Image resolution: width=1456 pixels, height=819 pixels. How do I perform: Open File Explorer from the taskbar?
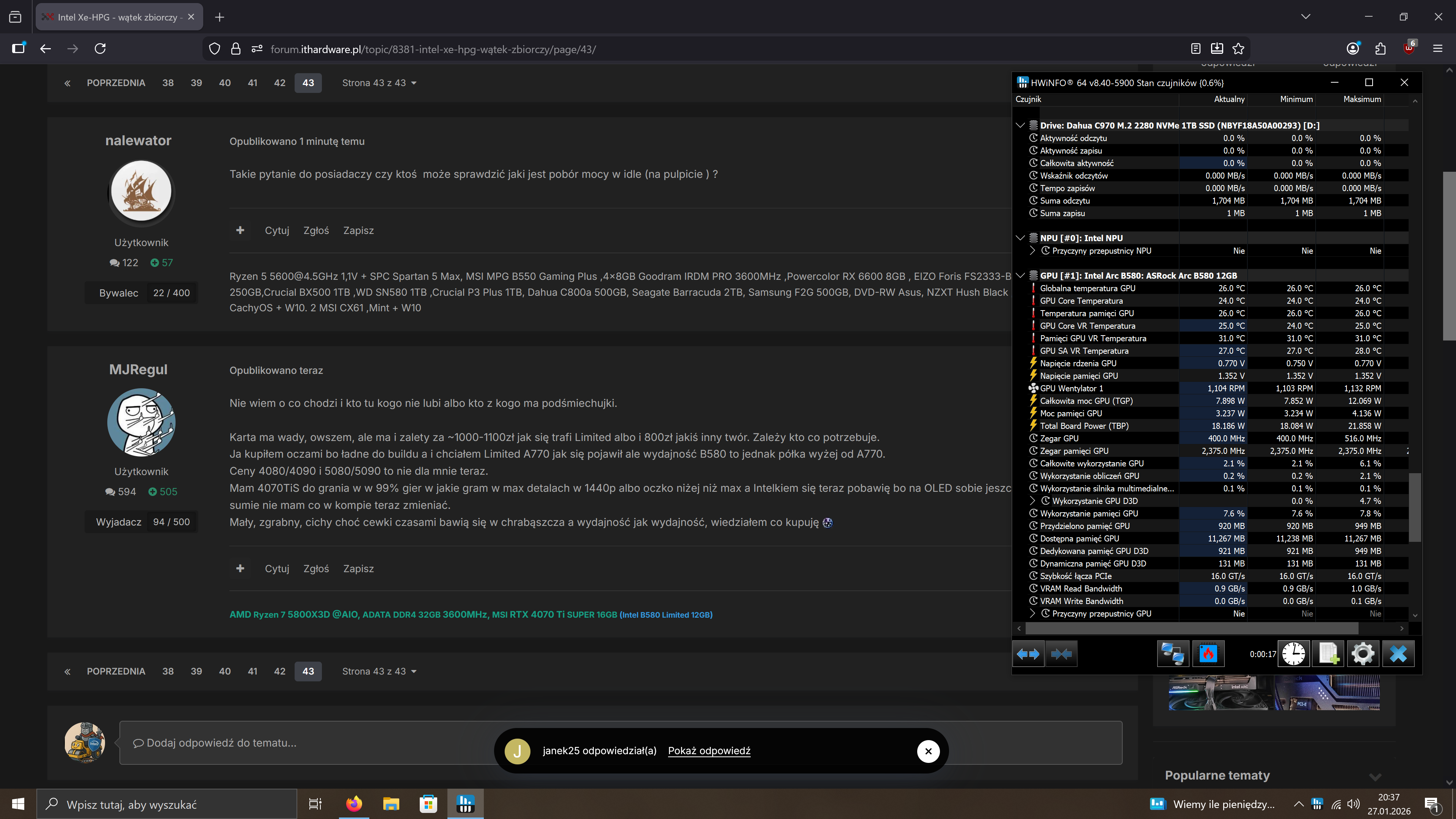click(391, 804)
